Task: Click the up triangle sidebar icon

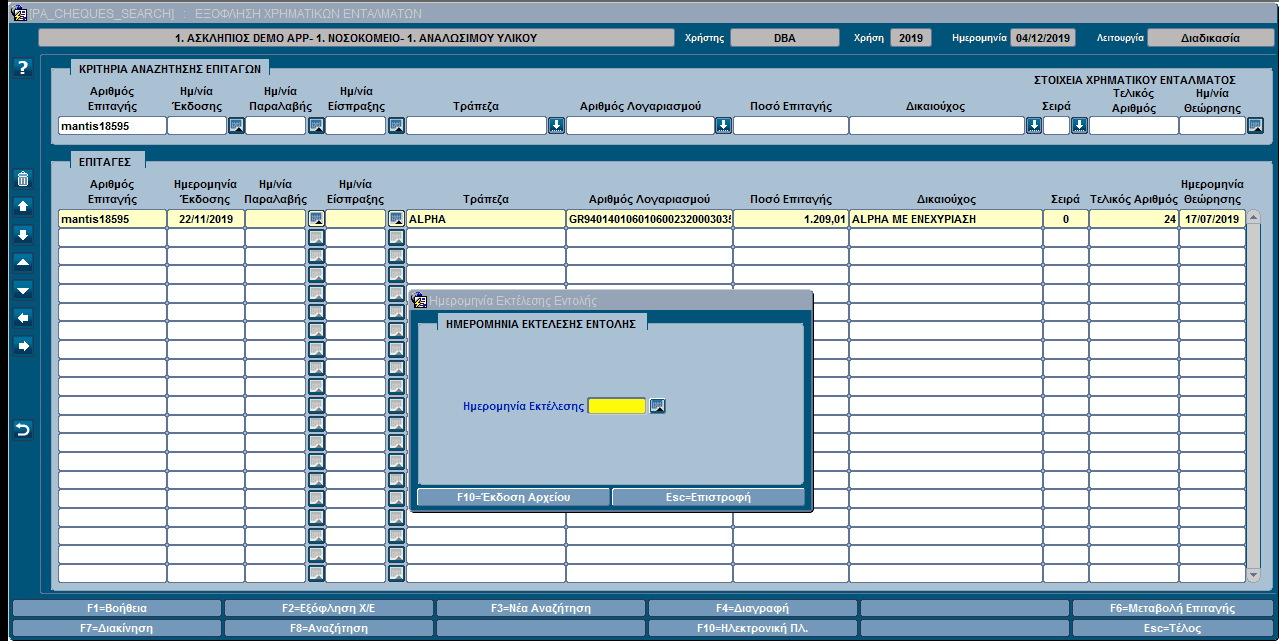Action: tap(24, 262)
